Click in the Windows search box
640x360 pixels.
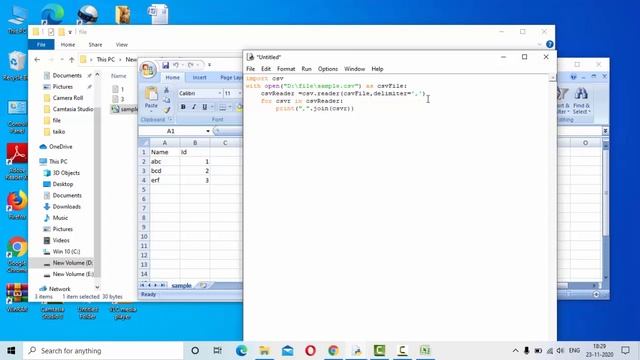click(103, 351)
